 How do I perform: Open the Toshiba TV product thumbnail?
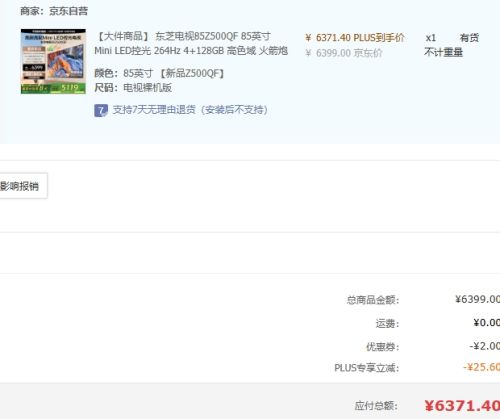(x=53, y=61)
